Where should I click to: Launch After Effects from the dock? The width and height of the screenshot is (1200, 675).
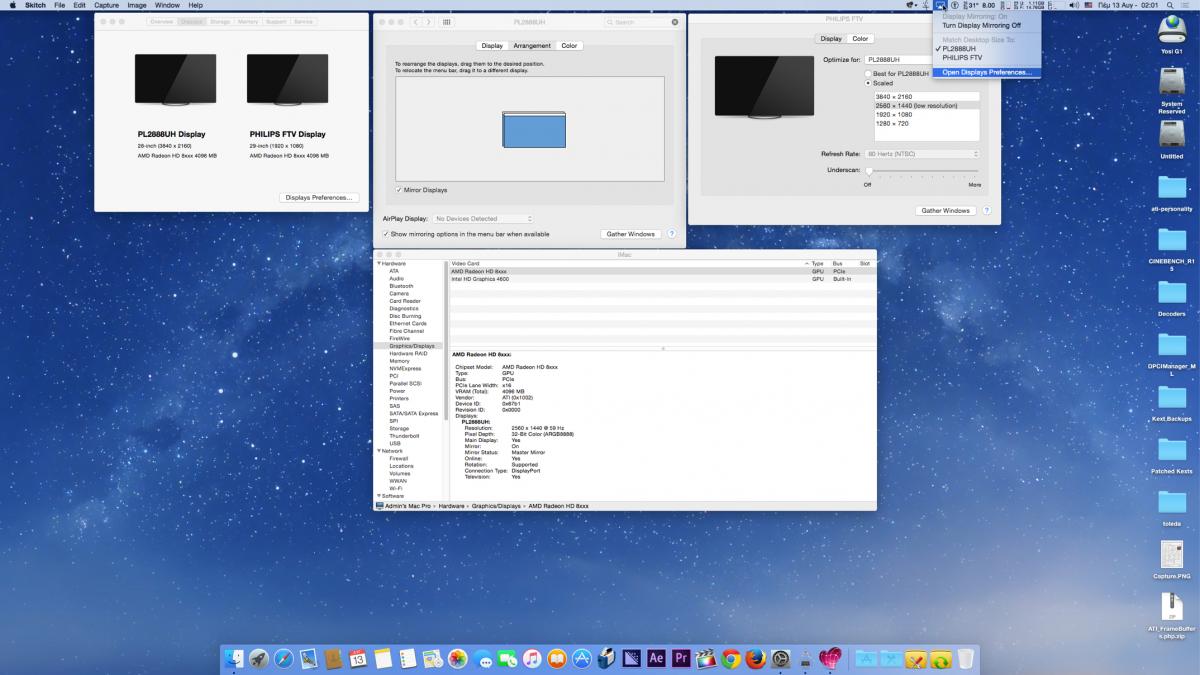point(656,659)
